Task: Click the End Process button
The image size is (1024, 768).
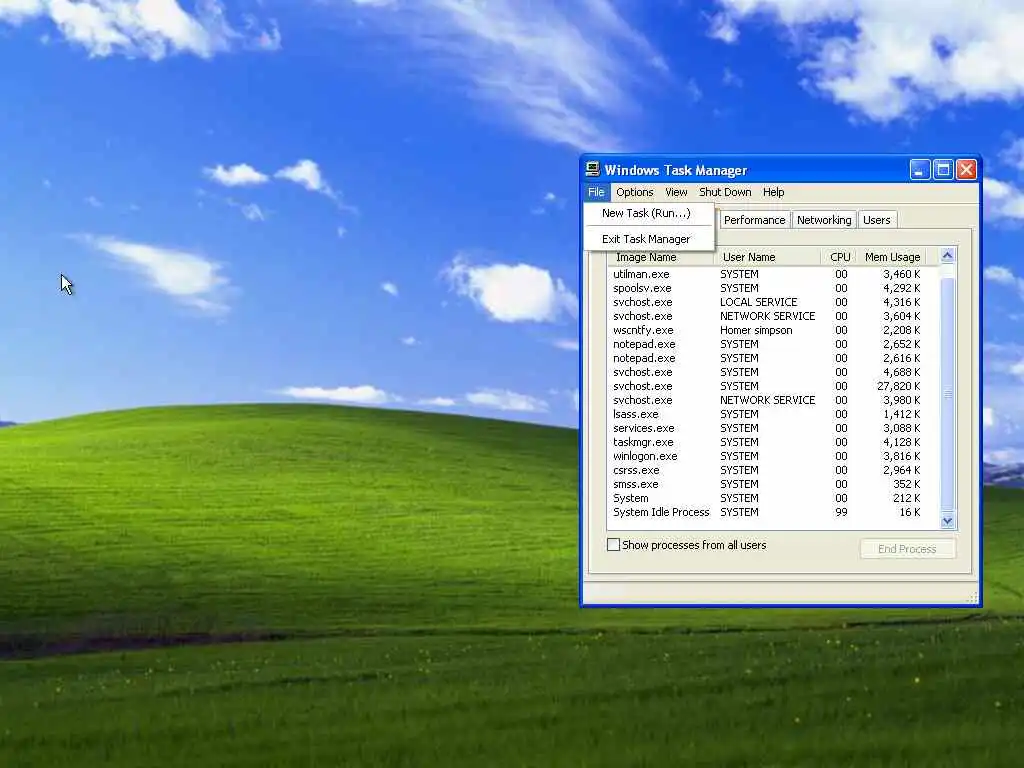Action: (x=908, y=549)
